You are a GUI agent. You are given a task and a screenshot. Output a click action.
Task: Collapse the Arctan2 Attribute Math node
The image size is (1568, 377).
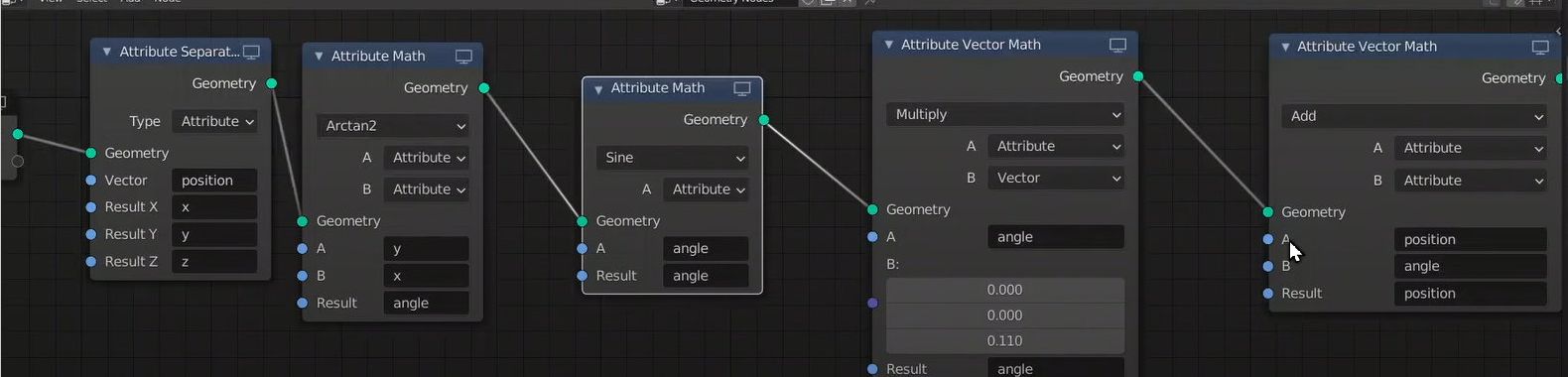(319, 57)
